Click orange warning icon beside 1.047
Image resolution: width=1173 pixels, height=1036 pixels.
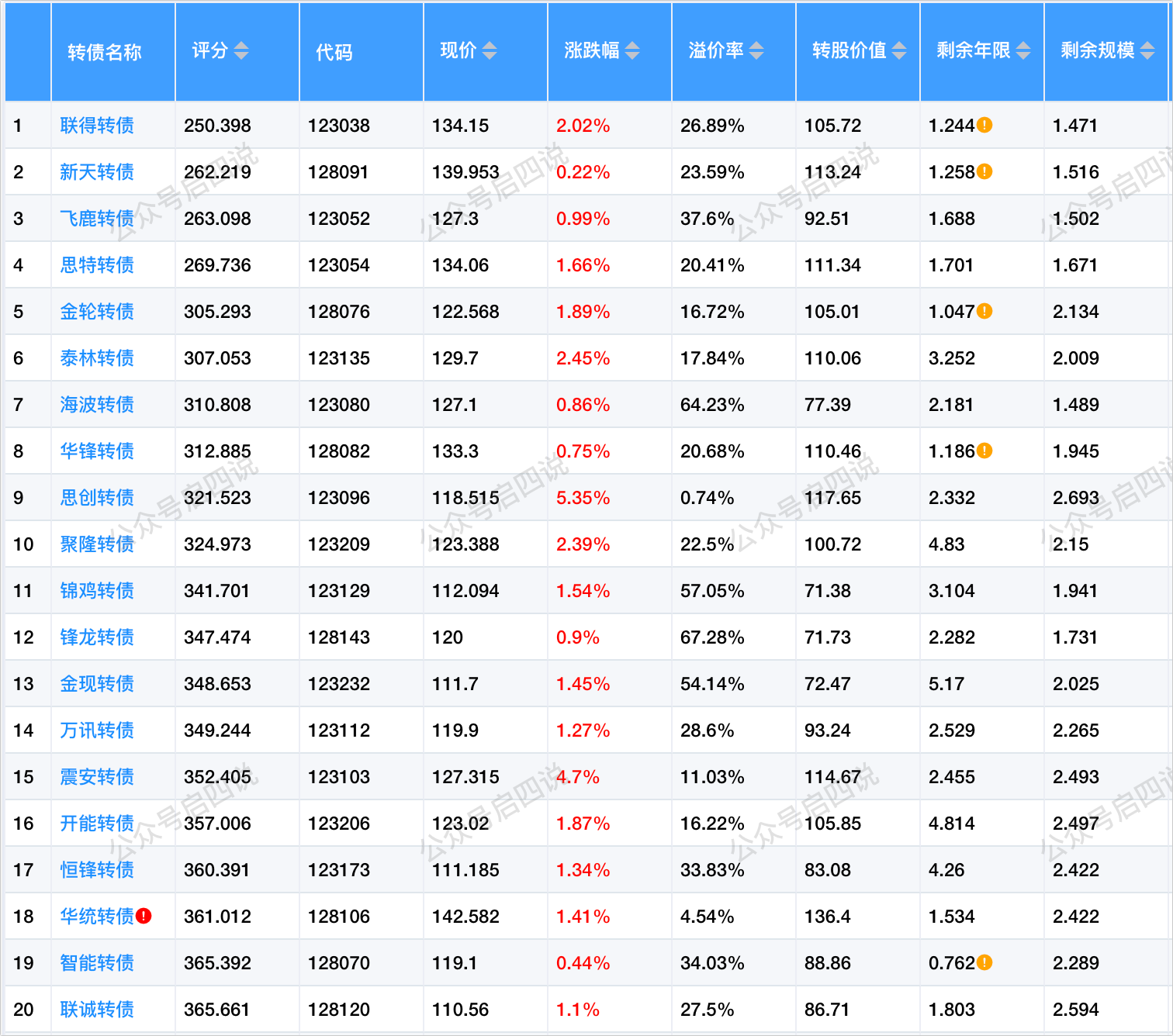[984, 311]
